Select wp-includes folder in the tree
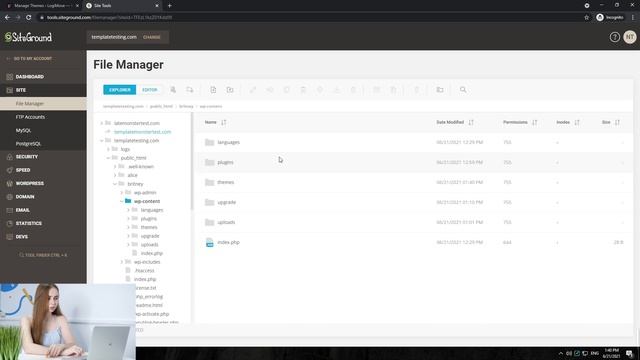Image resolution: width=640 pixels, height=360 pixels. (x=147, y=262)
